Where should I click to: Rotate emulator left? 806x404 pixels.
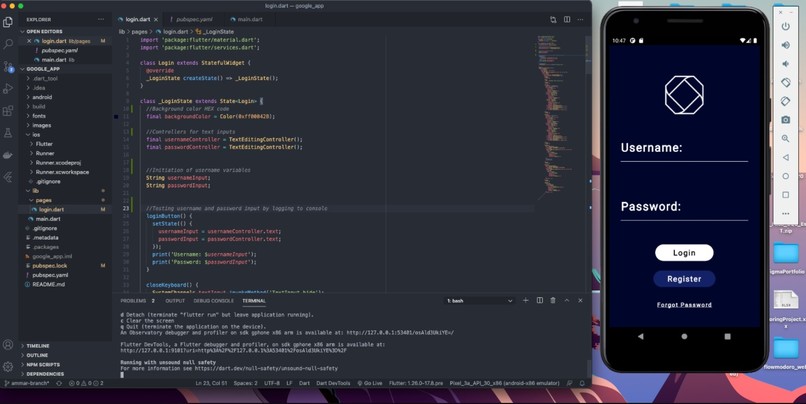pos(785,82)
